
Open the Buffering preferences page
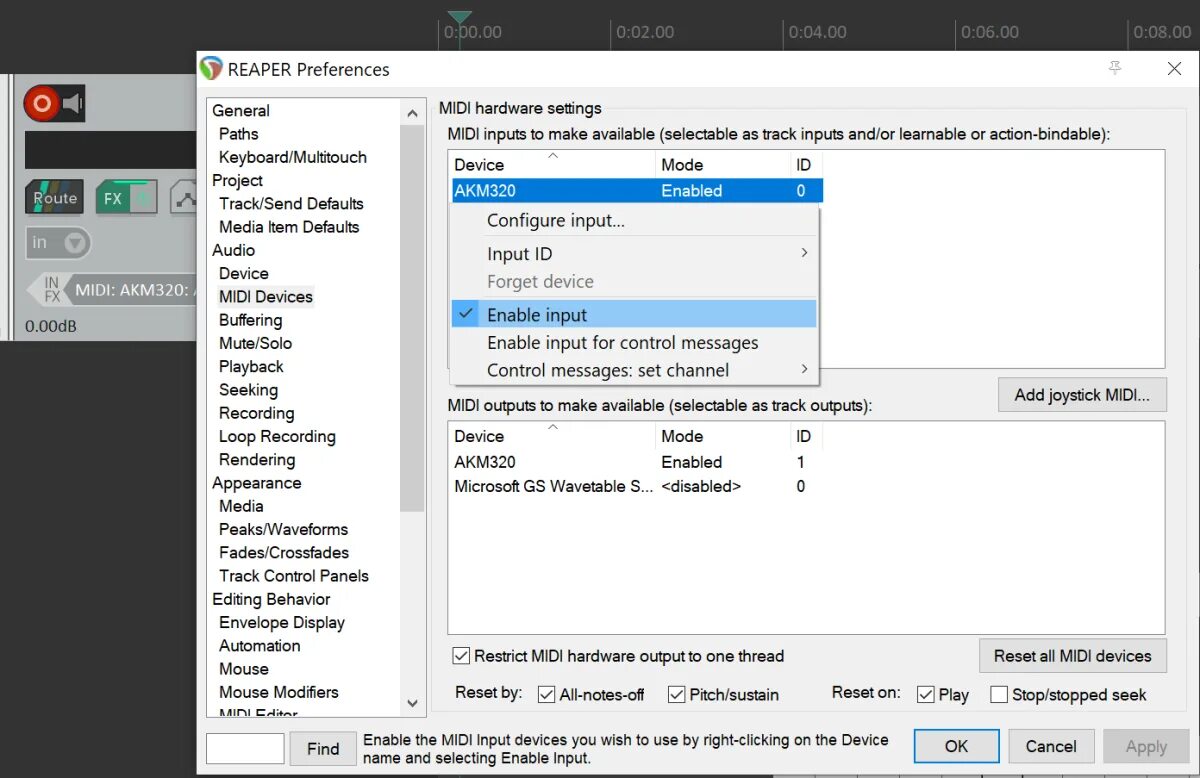click(250, 320)
